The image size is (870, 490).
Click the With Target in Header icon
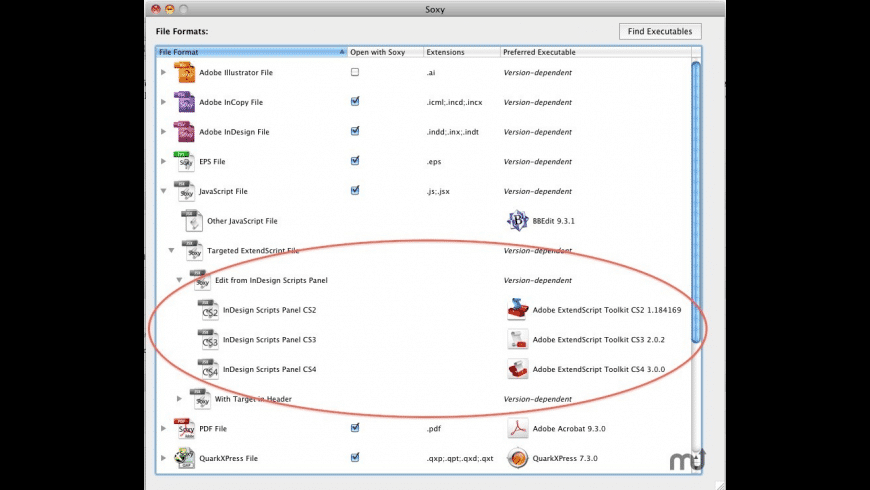pyautogui.click(x=200, y=399)
